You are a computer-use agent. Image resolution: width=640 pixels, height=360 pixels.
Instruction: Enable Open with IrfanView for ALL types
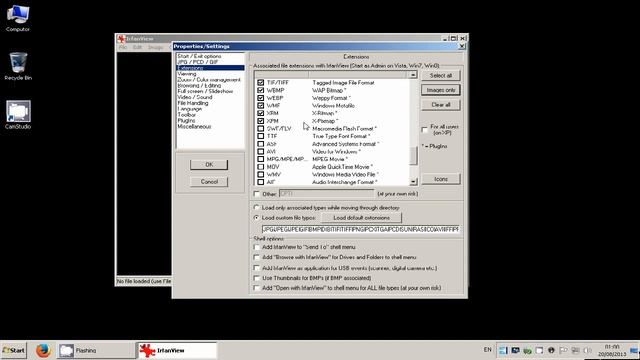(x=257, y=288)
